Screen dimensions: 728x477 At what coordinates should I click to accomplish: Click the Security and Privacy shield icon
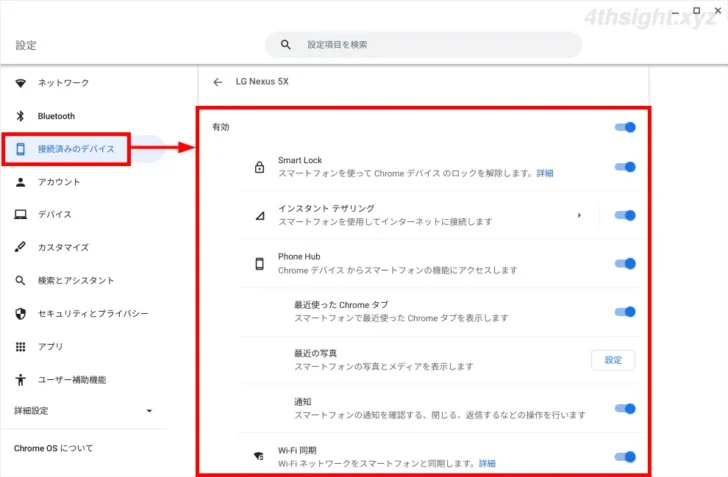(20, 314)
